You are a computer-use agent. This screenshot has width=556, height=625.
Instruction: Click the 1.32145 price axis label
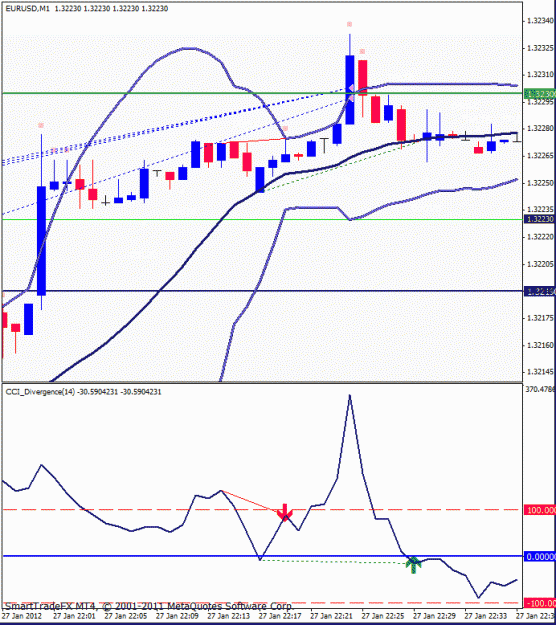click(x=540, y=371)
